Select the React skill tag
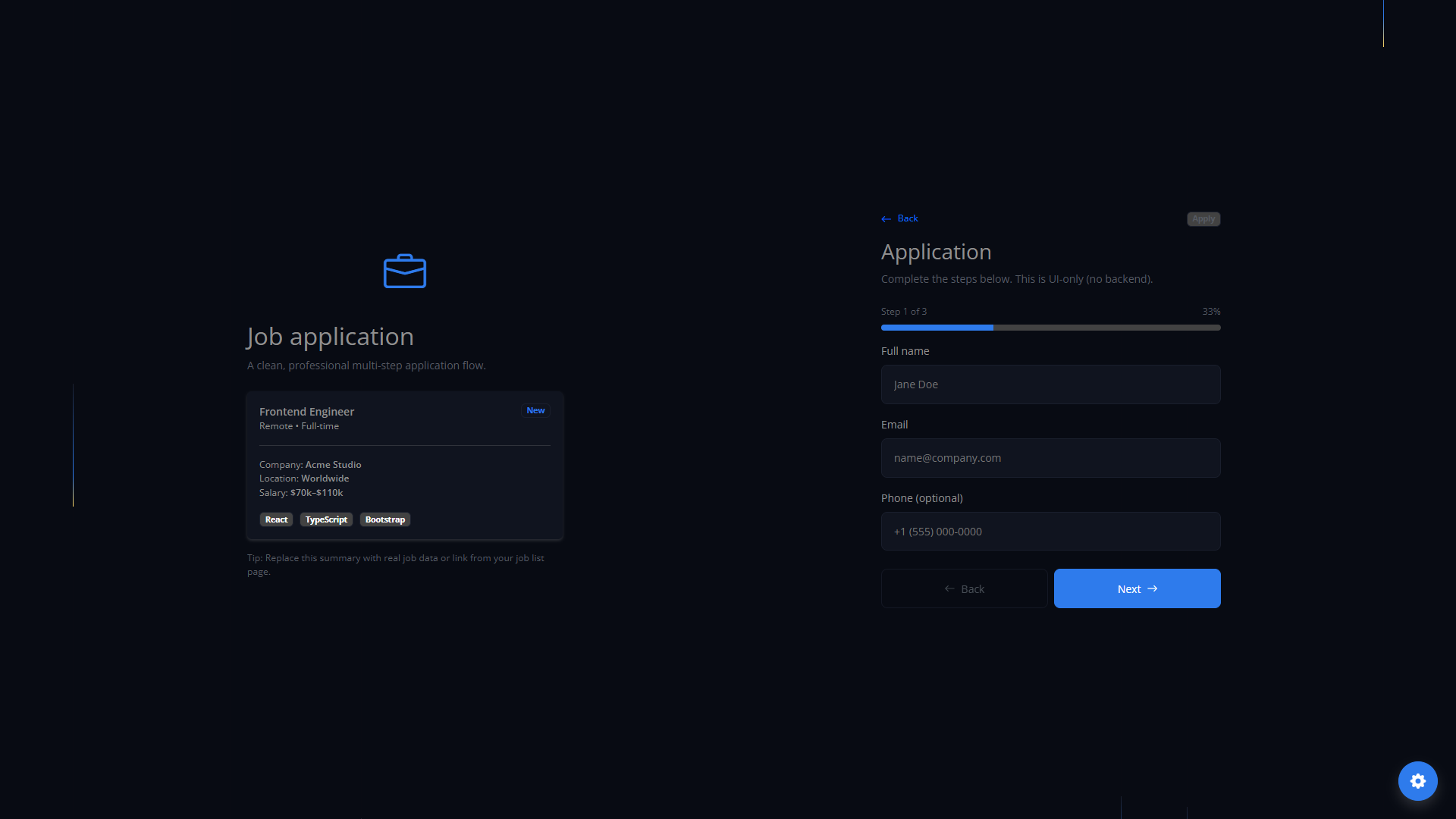1456x819 pixels. pos(276,519)
